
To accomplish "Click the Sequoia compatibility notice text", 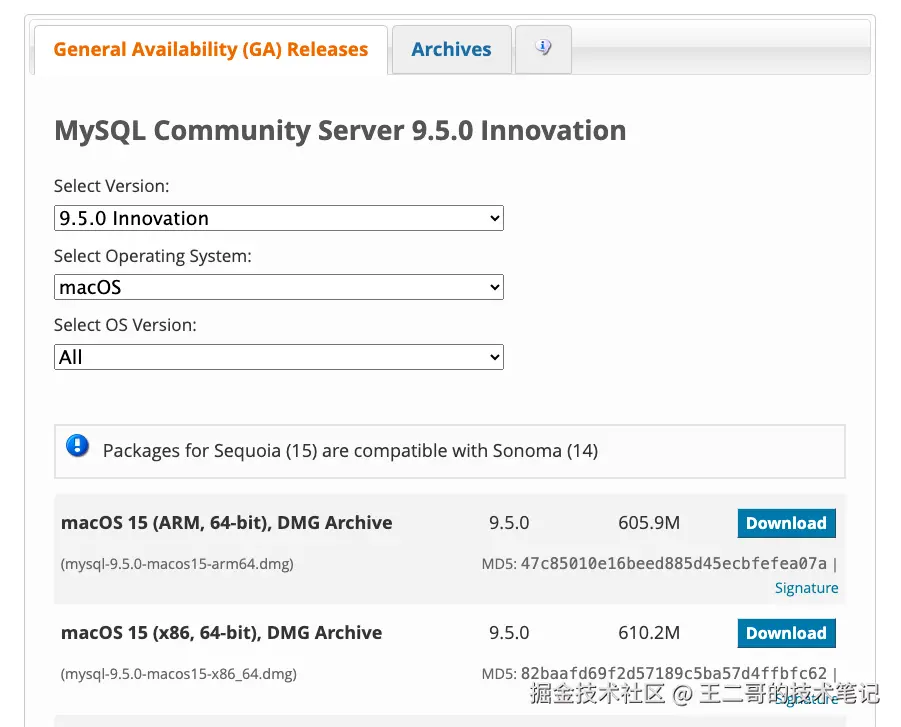I will [x=350, y=451].
